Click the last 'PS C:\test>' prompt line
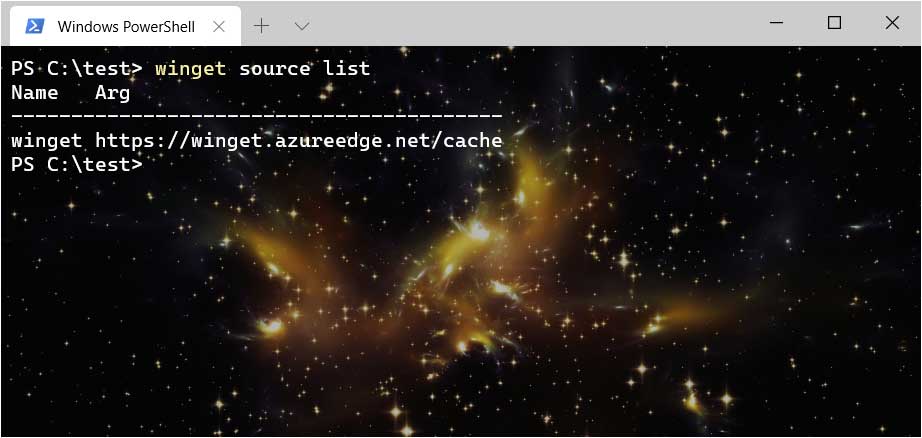Viewport: 922px width, 438px height. click(77, 165)
